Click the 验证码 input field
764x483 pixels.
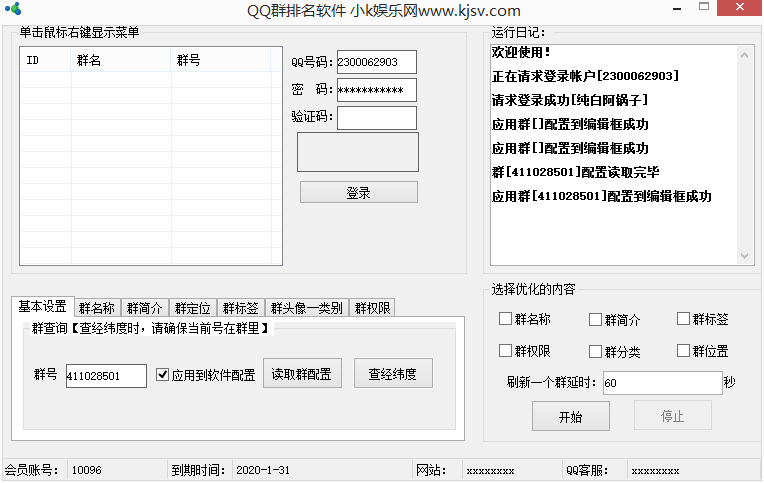[377, 118]
